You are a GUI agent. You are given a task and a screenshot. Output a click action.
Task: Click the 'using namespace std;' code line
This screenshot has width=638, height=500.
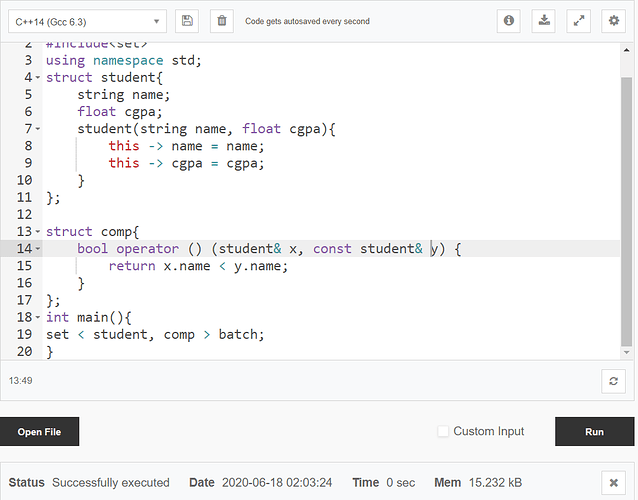[x=124, y=61]
